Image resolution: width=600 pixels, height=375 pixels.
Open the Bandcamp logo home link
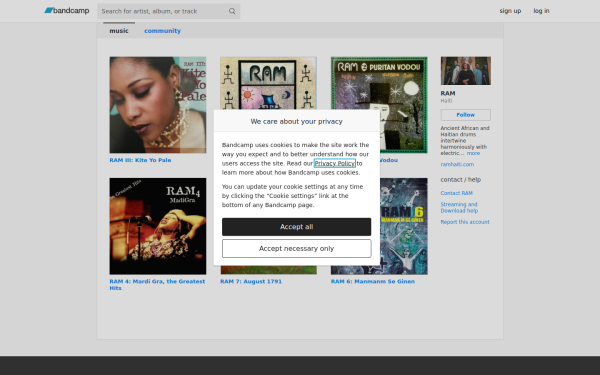67,11
